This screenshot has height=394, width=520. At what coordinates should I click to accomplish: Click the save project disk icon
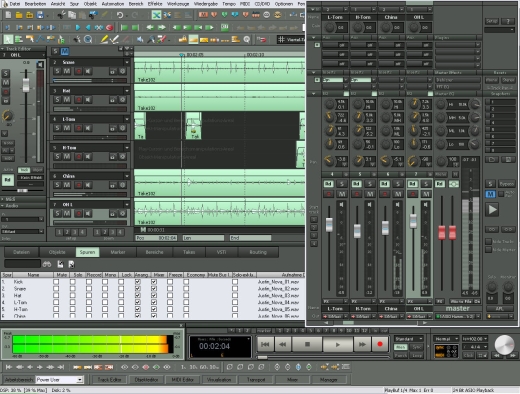pyautogui.click(x=40, y=15)
